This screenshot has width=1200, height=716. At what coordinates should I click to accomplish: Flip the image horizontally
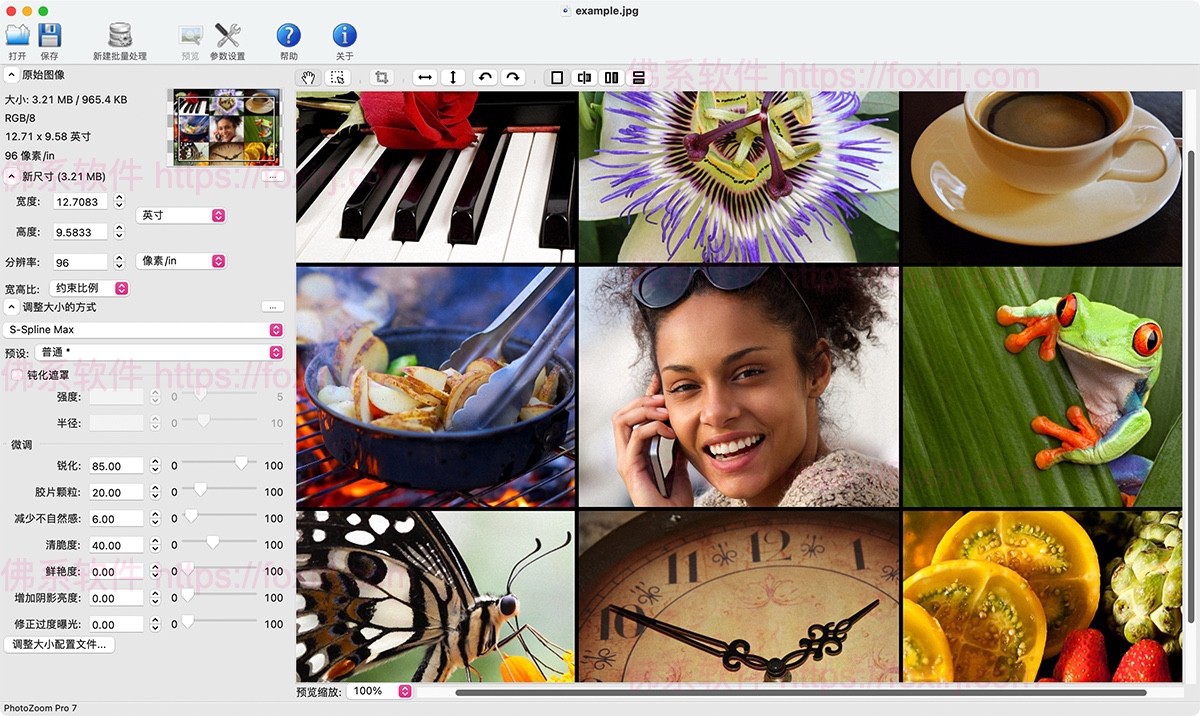(424, 77)
